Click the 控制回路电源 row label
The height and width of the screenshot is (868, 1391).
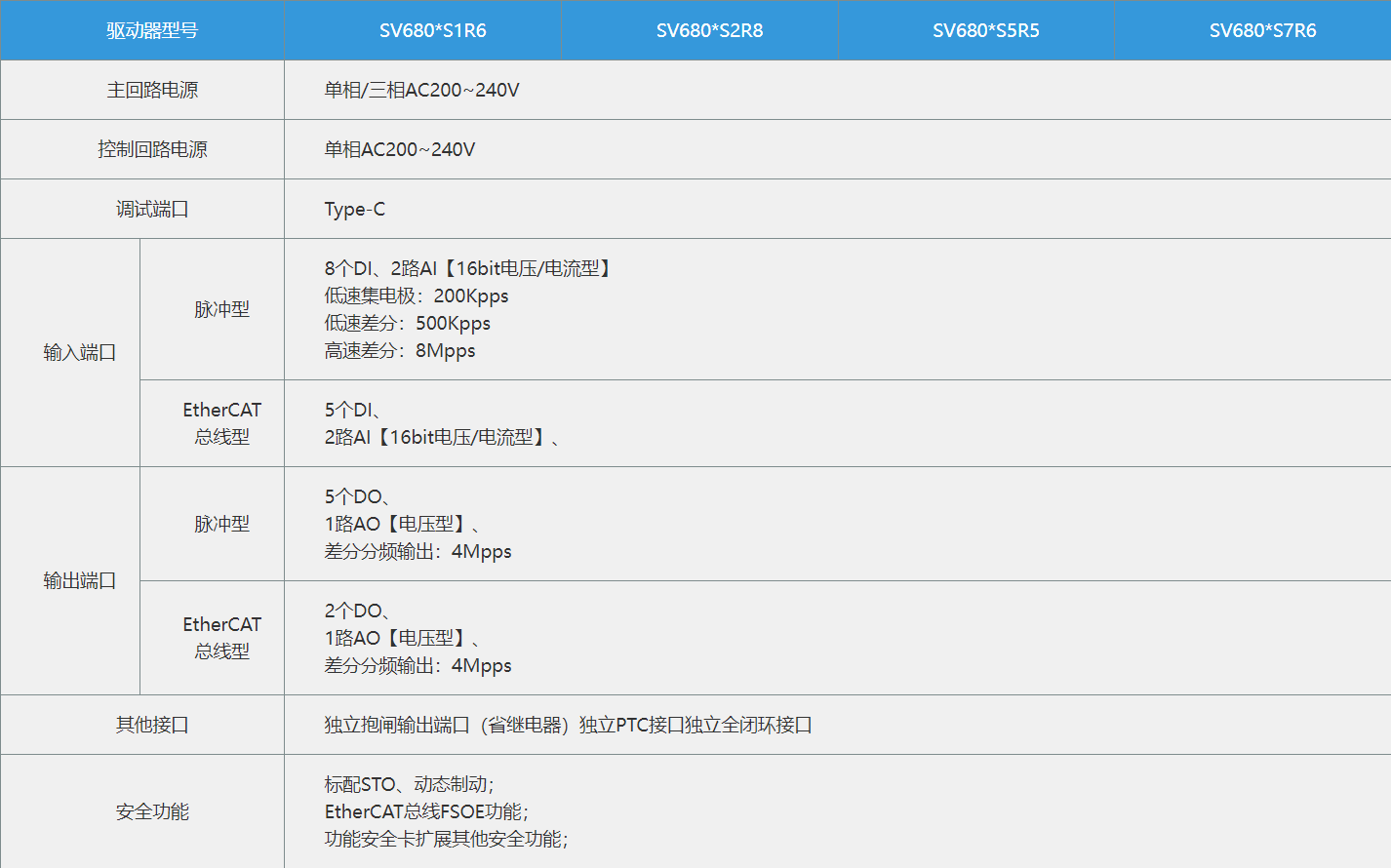coord(152,149)
